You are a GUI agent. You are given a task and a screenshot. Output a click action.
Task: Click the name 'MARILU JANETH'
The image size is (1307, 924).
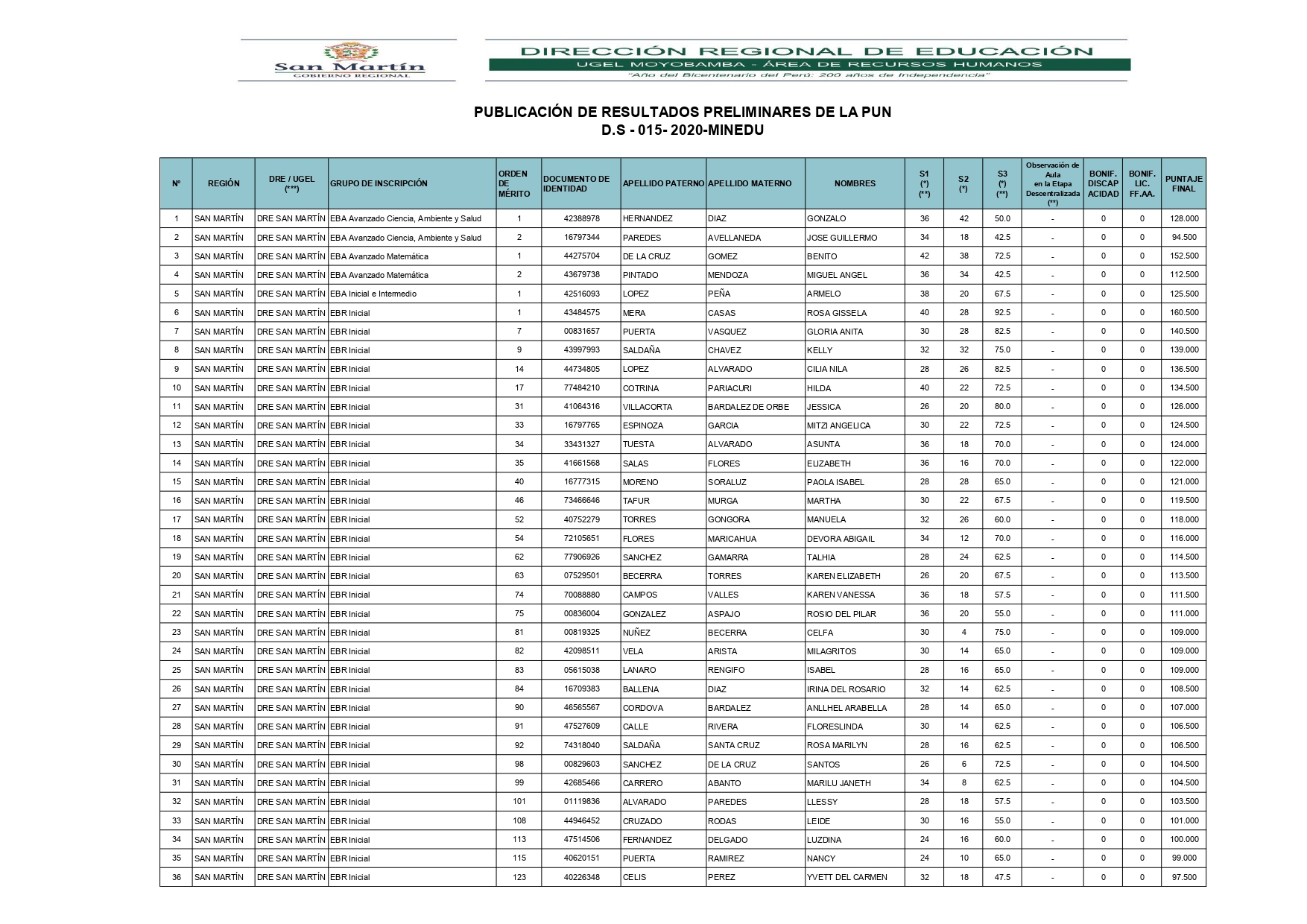click(838, 783)
